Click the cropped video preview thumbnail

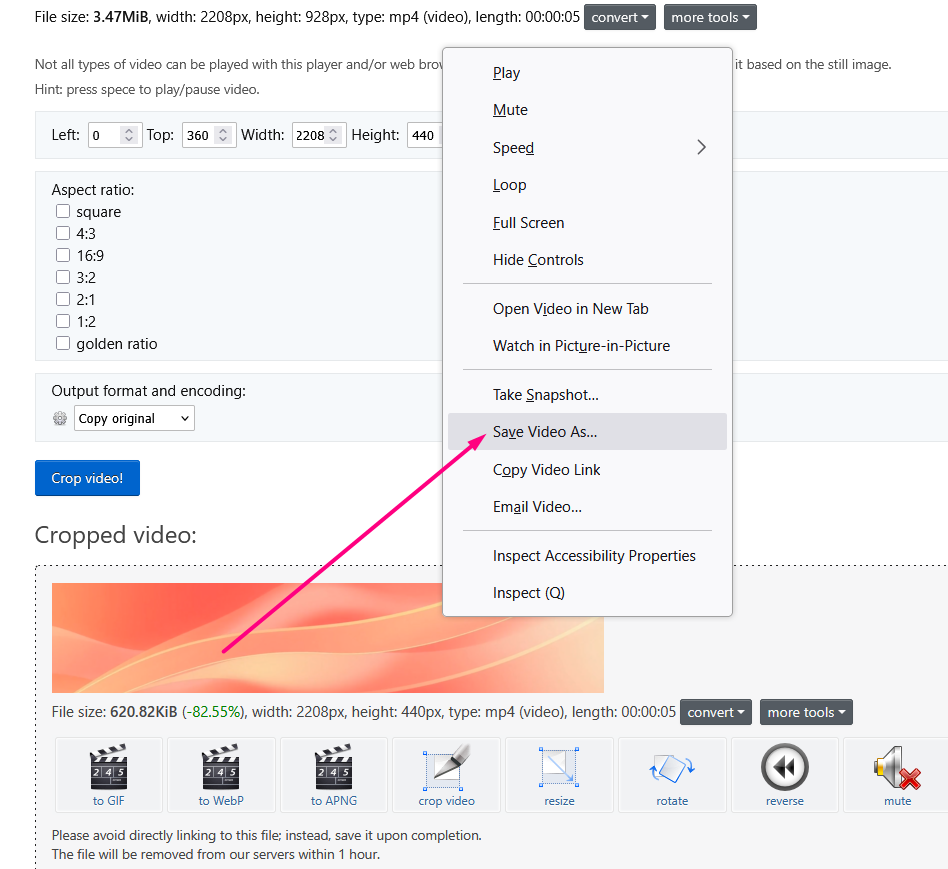tap(250, 637)
